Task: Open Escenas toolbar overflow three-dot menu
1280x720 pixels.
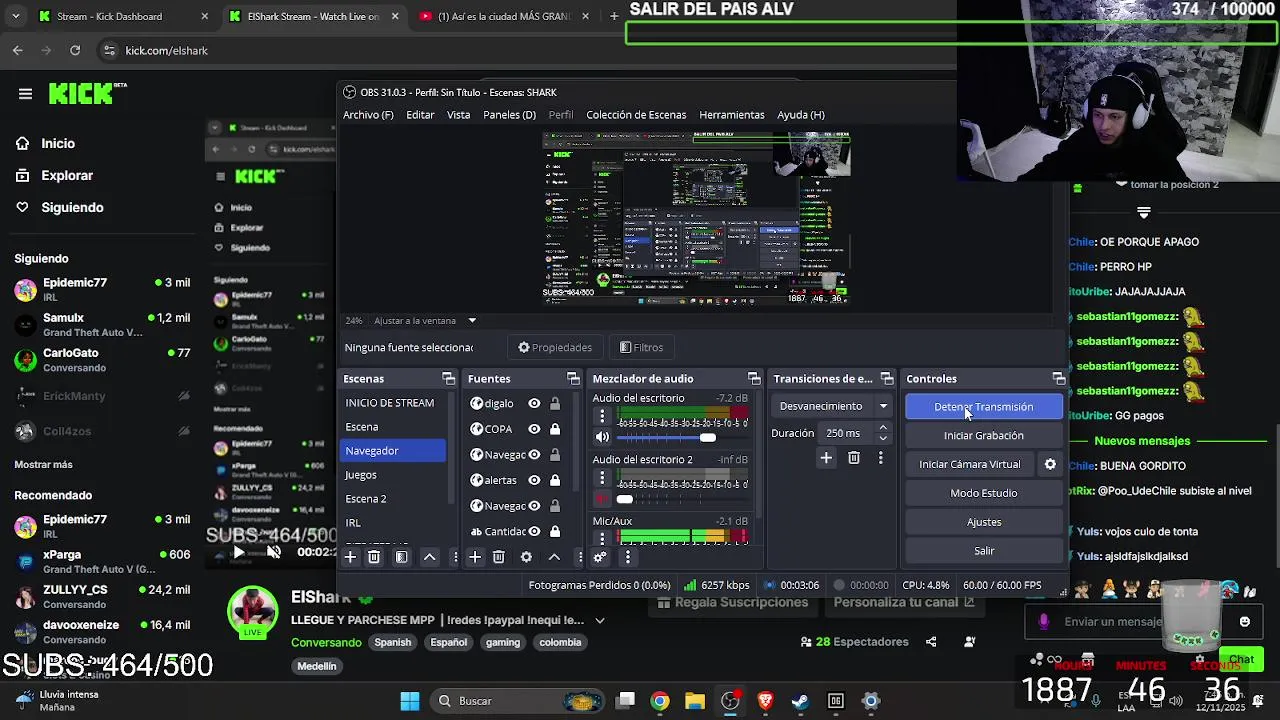Action: pos(455,557)
